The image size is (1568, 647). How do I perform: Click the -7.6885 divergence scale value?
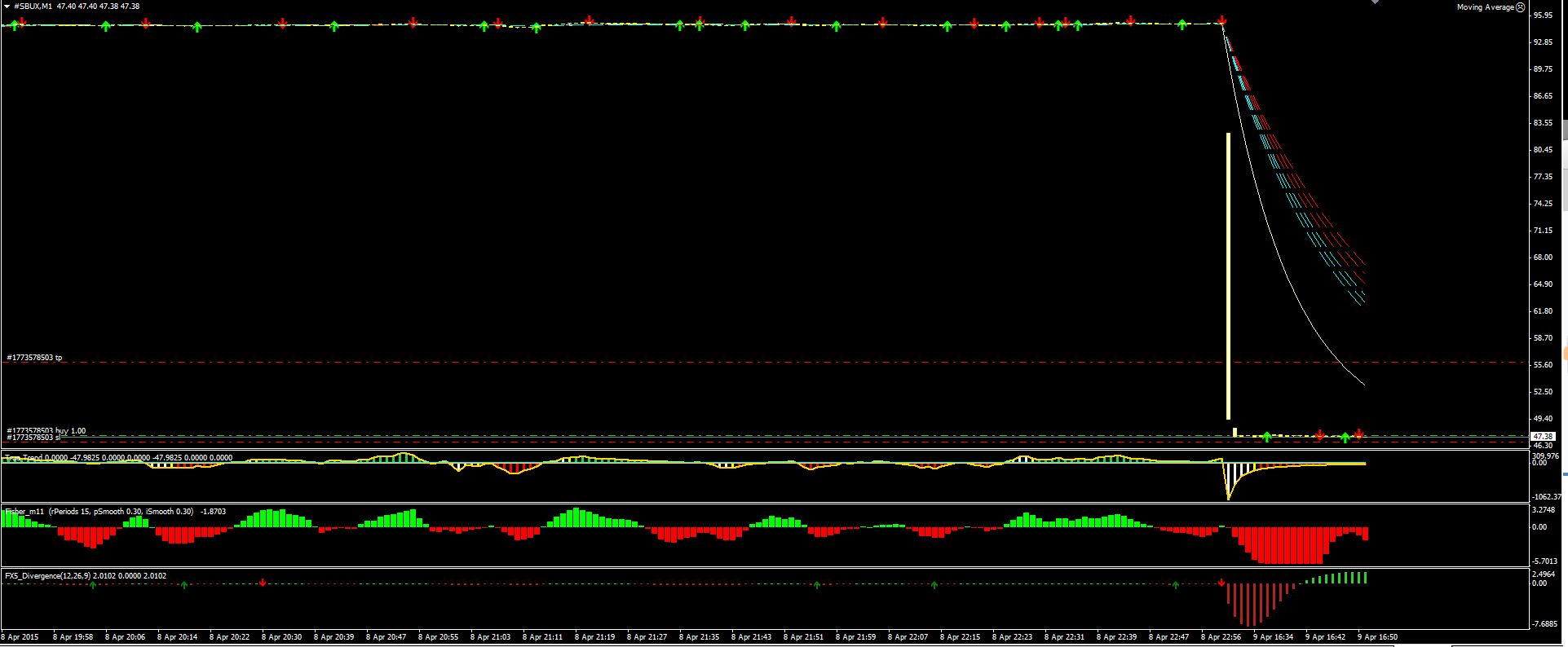point(1544,625)
